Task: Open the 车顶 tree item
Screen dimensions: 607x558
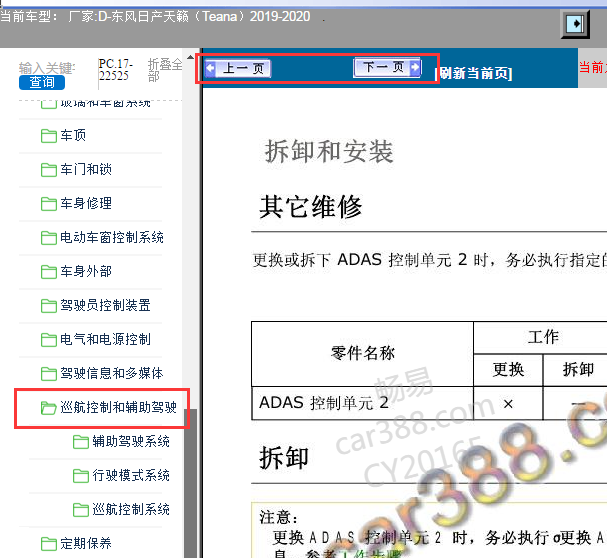Action: coord(73,135)
